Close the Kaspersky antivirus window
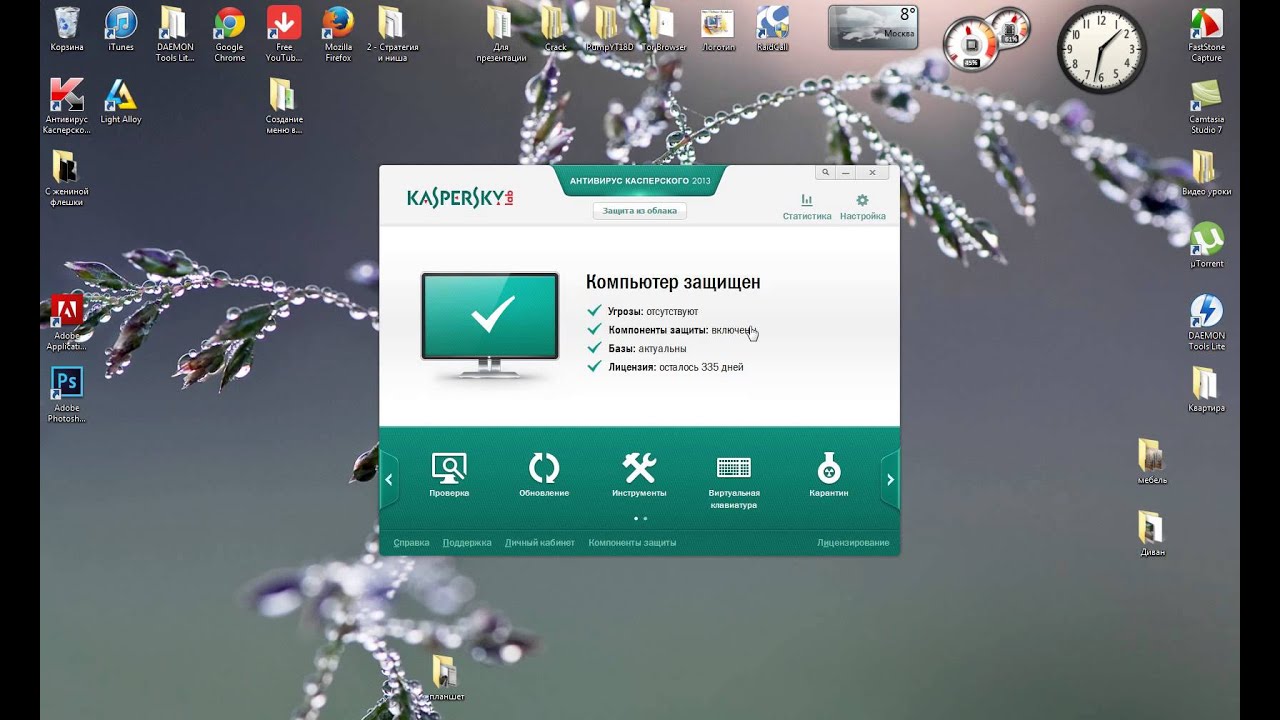 click(872, 172)
